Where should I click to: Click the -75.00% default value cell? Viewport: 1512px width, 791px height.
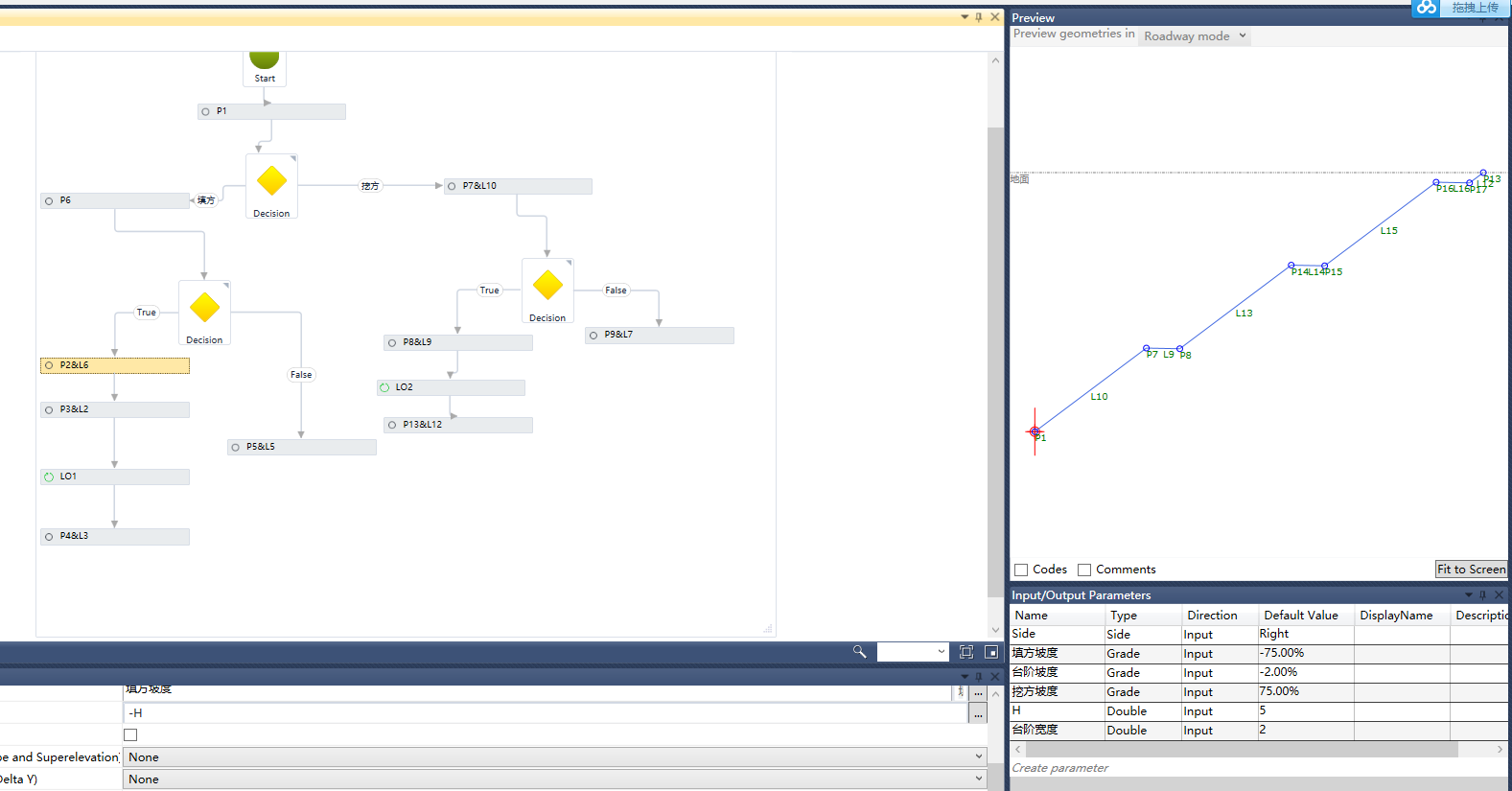point(1305,653)
